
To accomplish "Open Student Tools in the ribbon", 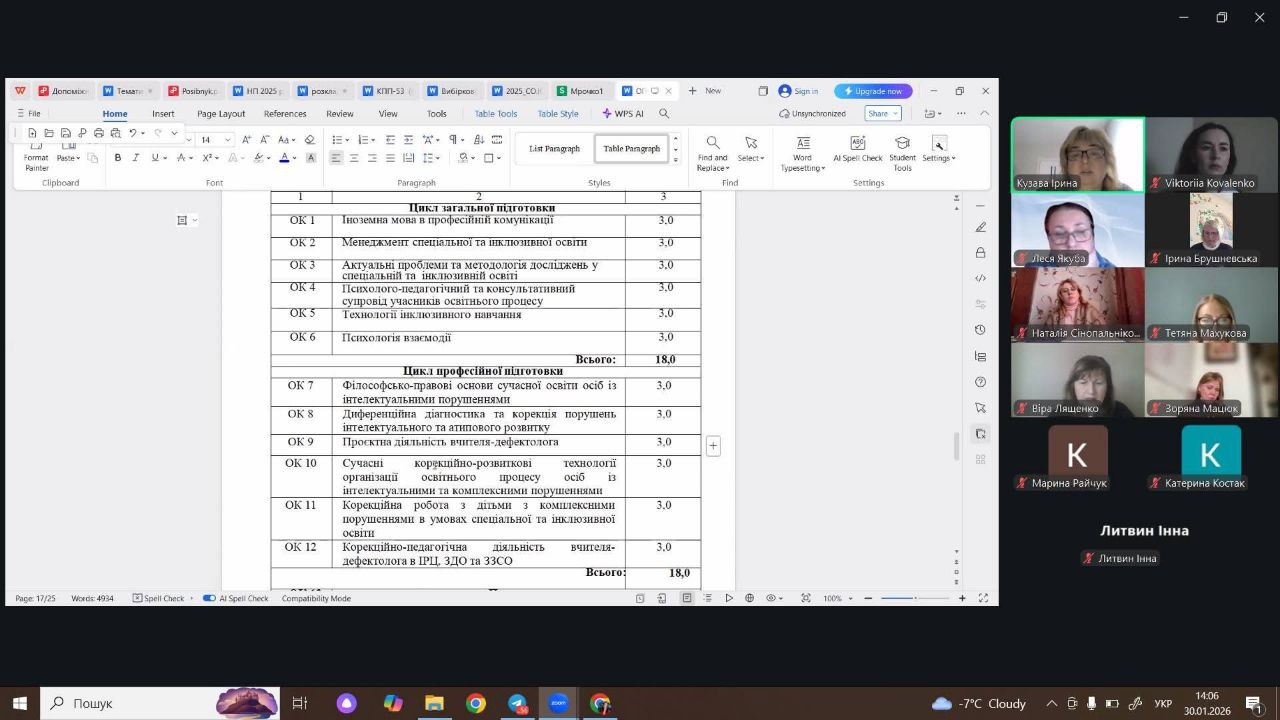I will (901, 153).
